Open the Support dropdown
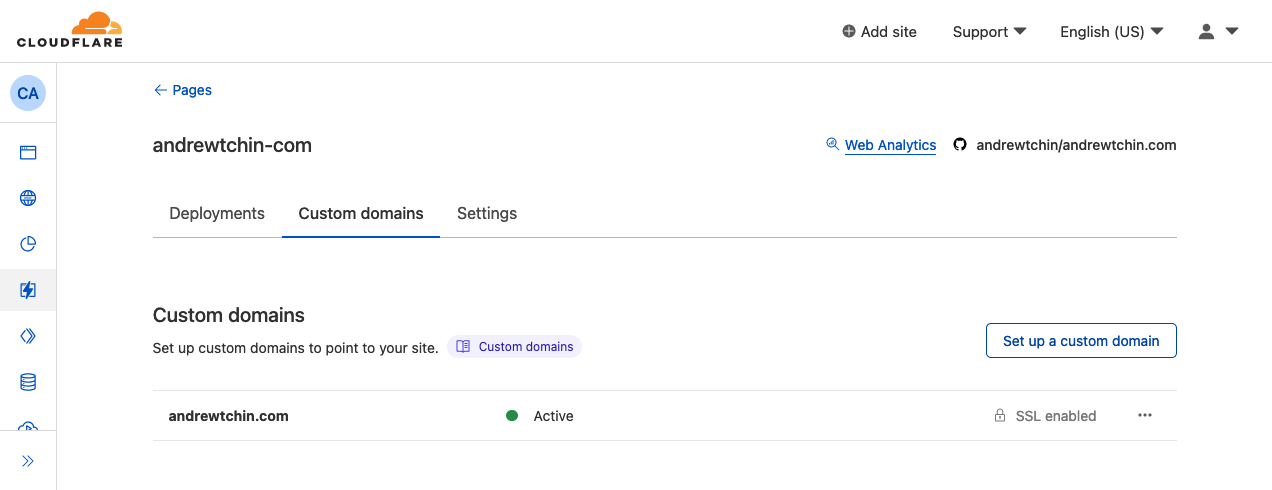 (989, 31)
